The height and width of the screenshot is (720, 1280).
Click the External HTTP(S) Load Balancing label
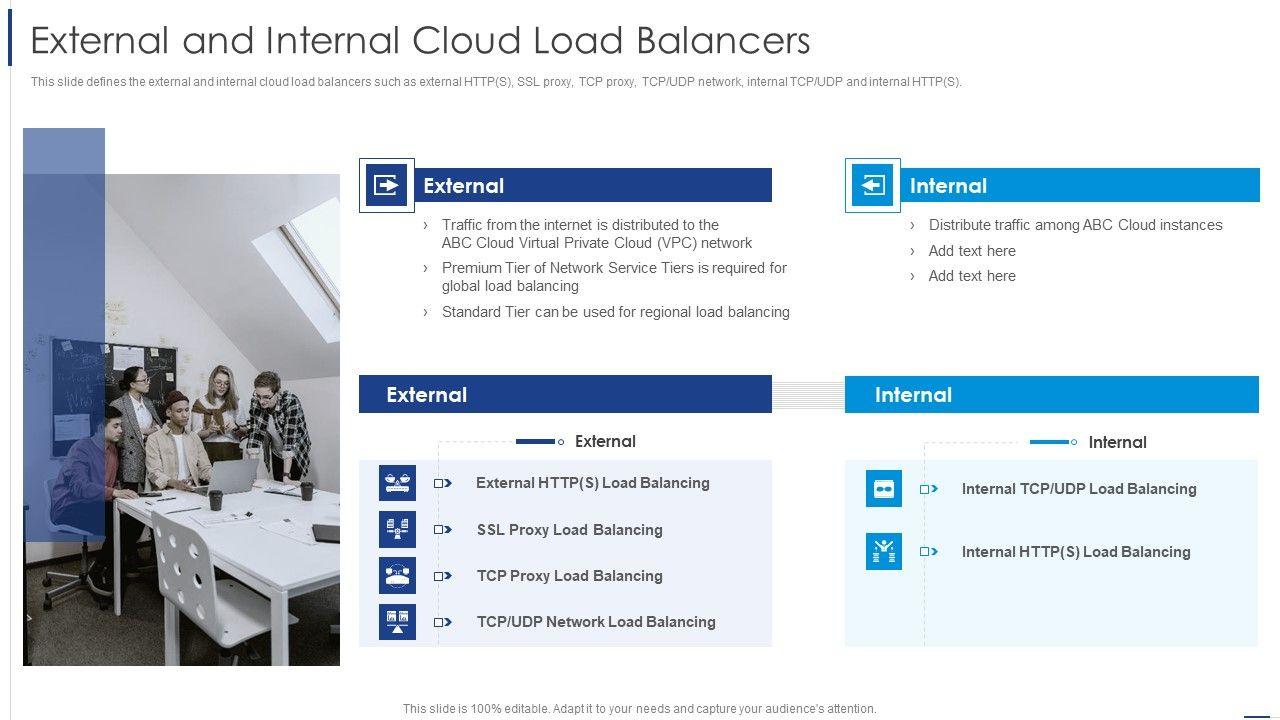(592, 483)
